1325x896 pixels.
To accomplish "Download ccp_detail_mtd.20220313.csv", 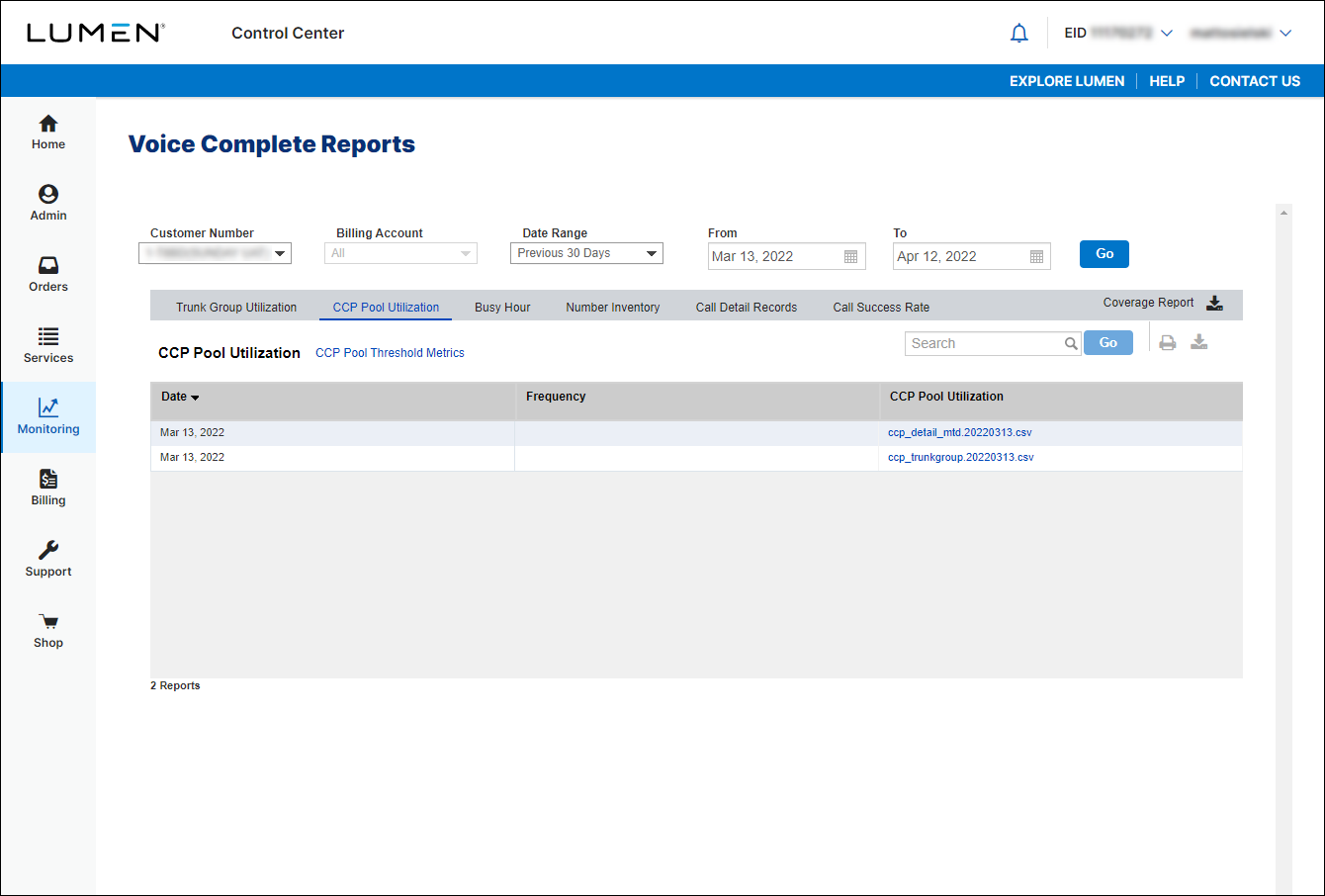I will 960,433.
